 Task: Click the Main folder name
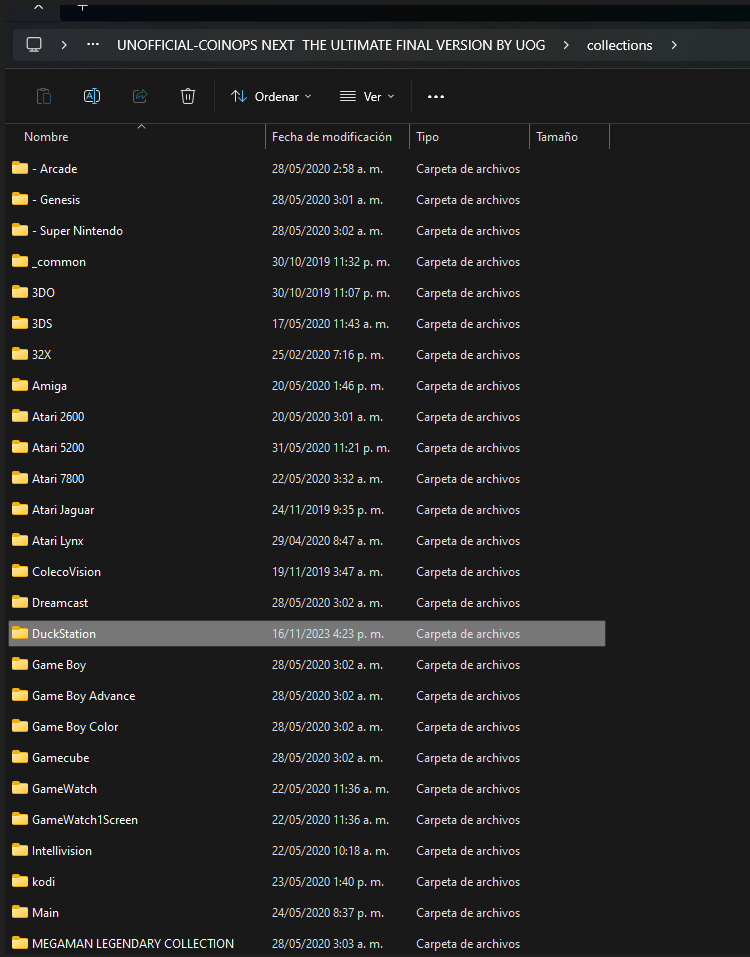45,913
